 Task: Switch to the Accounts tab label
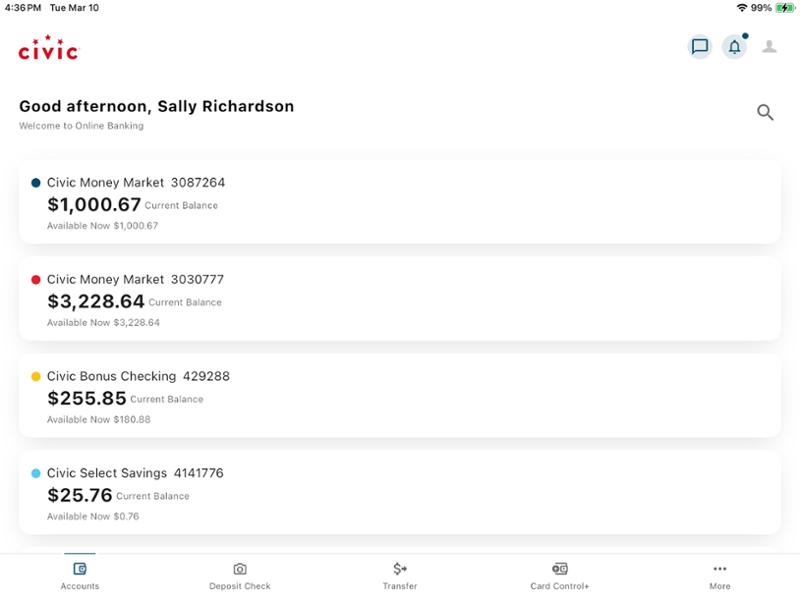(x=80, y=586)
